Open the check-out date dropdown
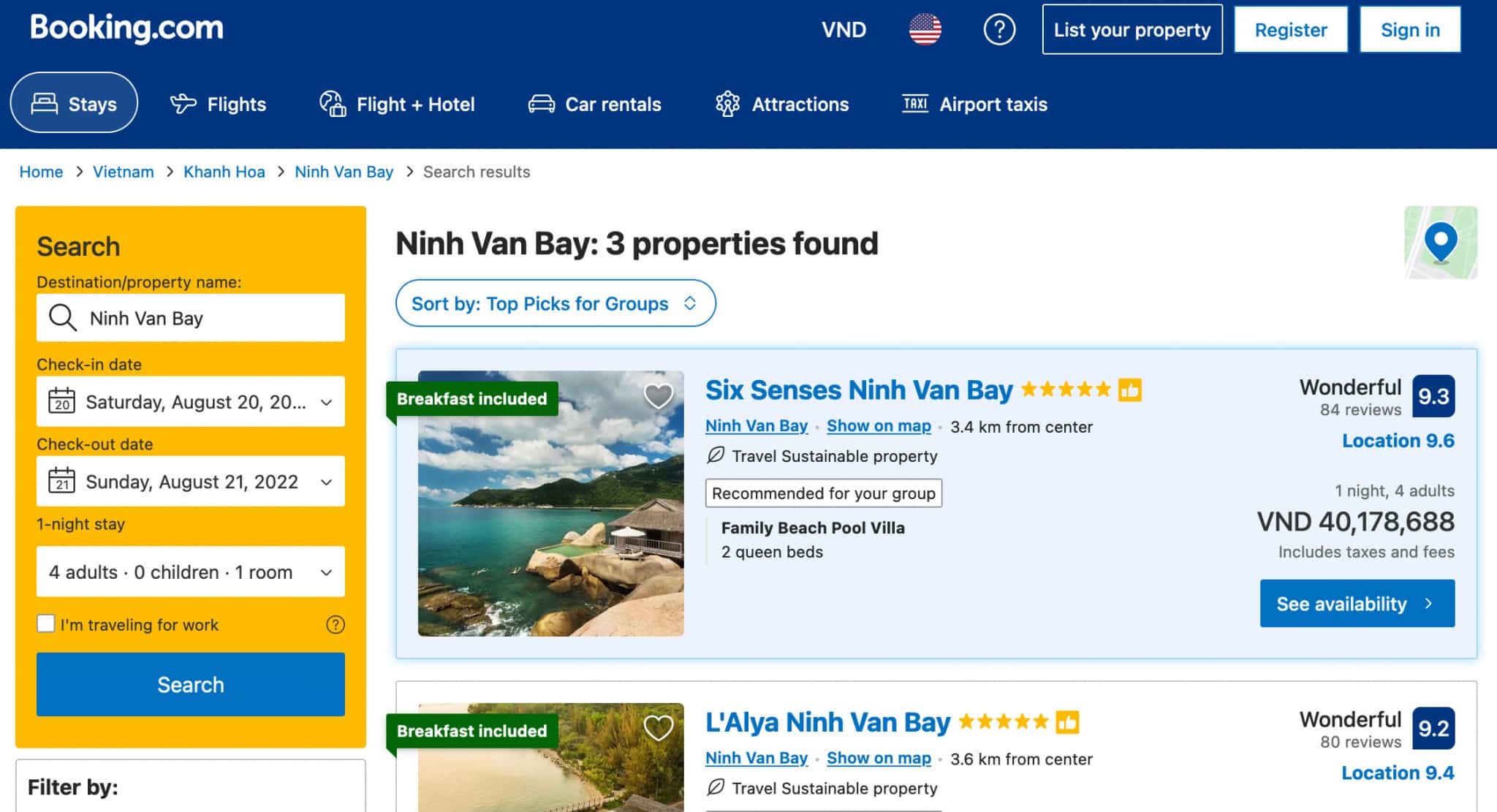 tap(326, 482)
